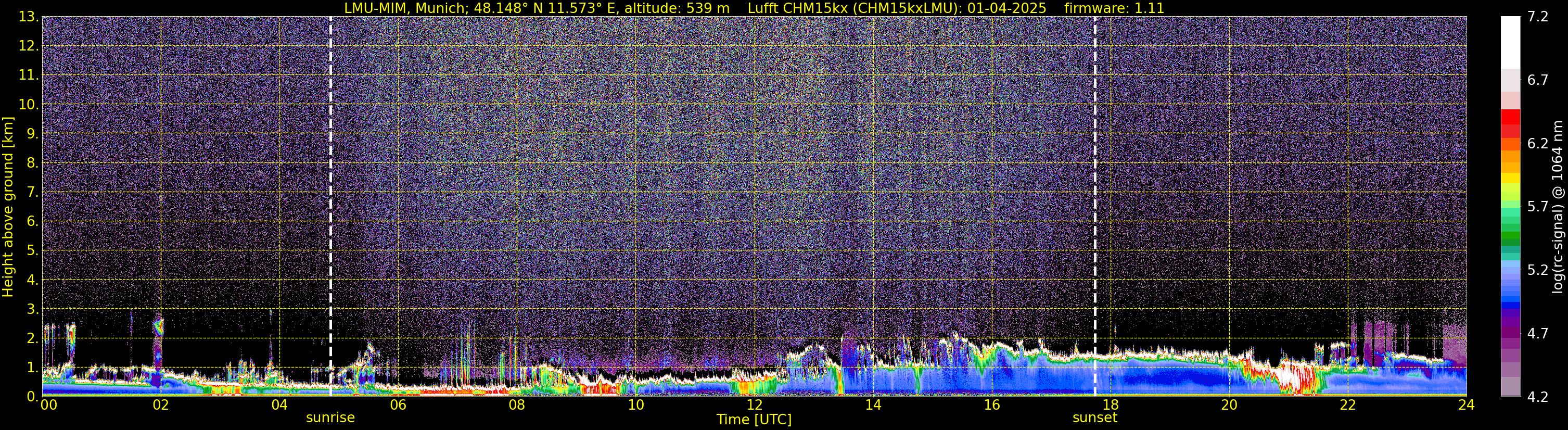Click the '22' time tick label

point(1348,405)
